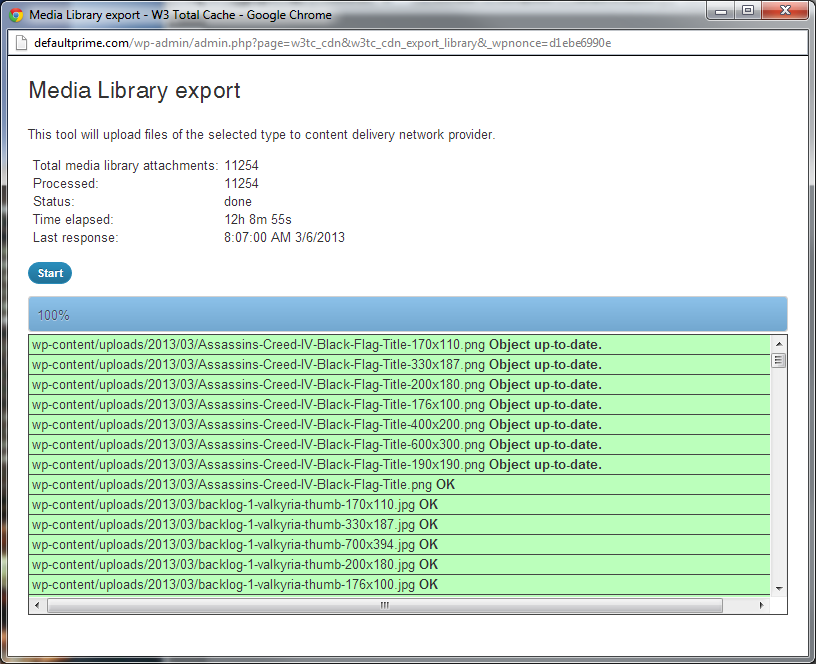Click the horizontal scrollbar thumb
Viewport: 816px width, 664px height.
385,605
